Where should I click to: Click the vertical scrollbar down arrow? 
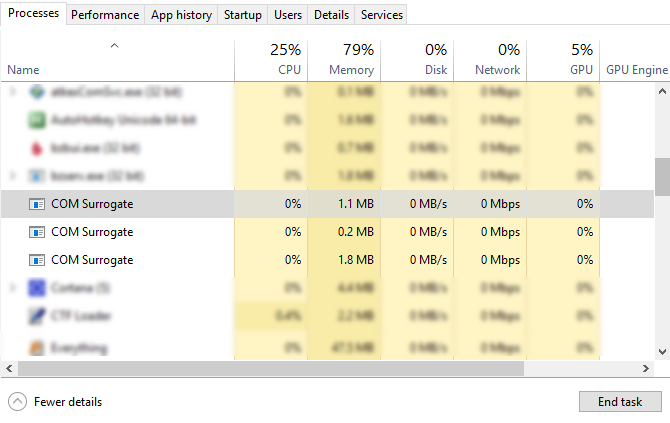click(661, 350)
